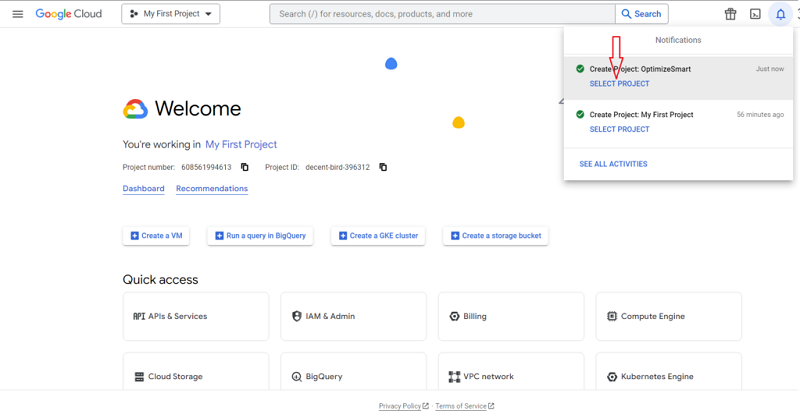Viewport: 800px width, 418px height.
Task: Click green check beside My First Project notification
Action: click(580, 114)
